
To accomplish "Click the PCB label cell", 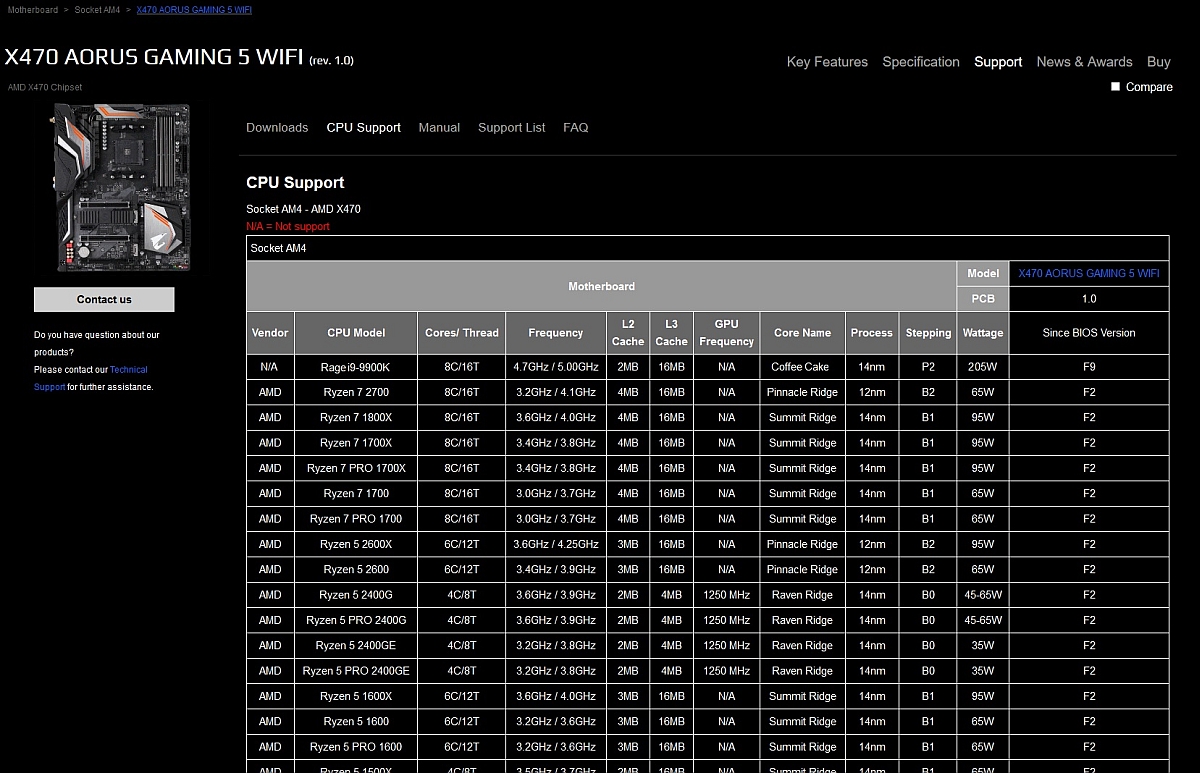I will pyautogui.click(x=983, y=298).
